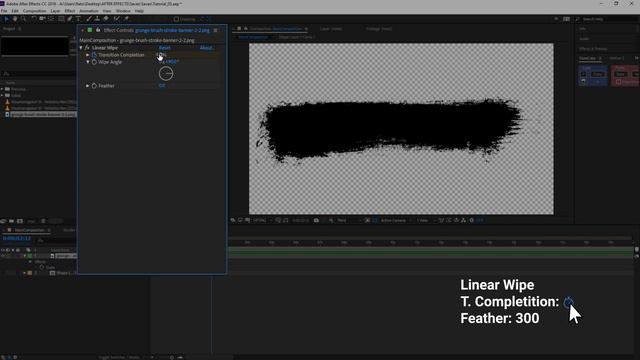The width and height of the screenshot is (640, 360).
Task: Toggle the Linear Wipe fx switch
Action: point(87,48)
